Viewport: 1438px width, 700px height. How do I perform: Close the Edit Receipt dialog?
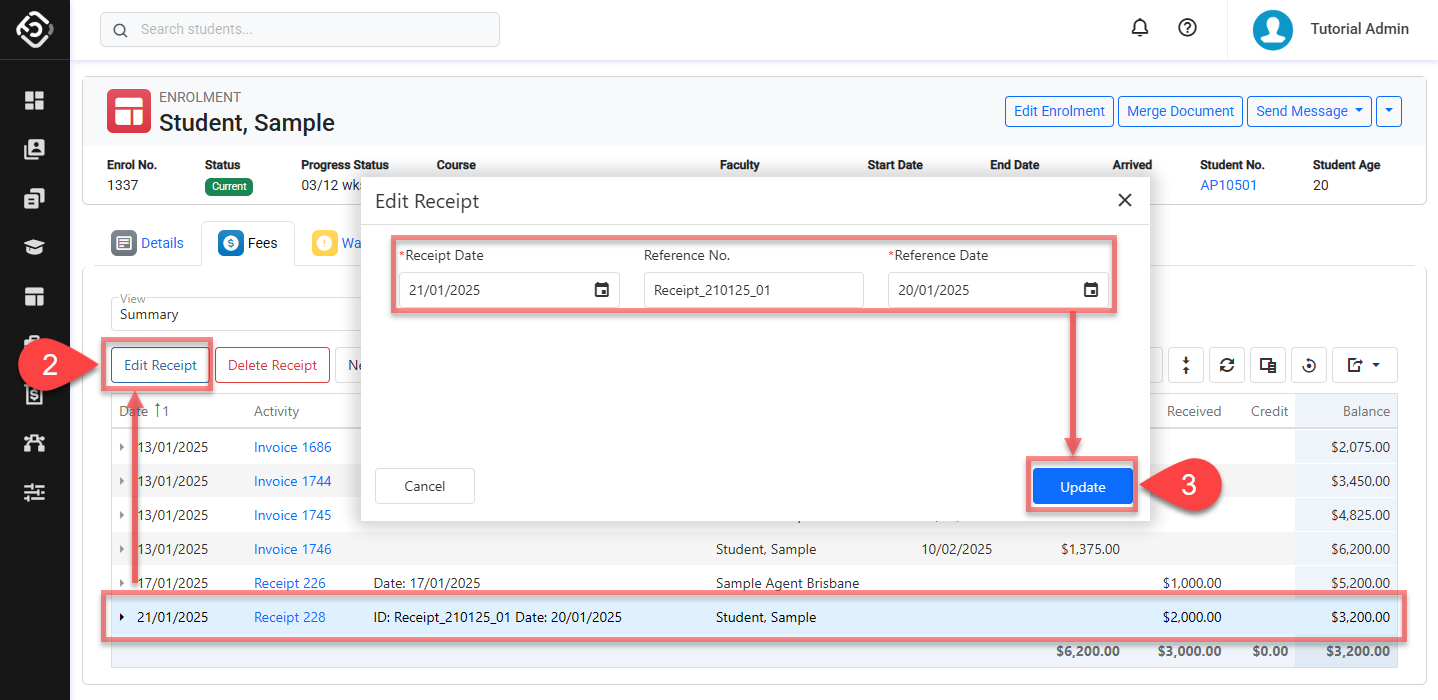pos(1124,200)
